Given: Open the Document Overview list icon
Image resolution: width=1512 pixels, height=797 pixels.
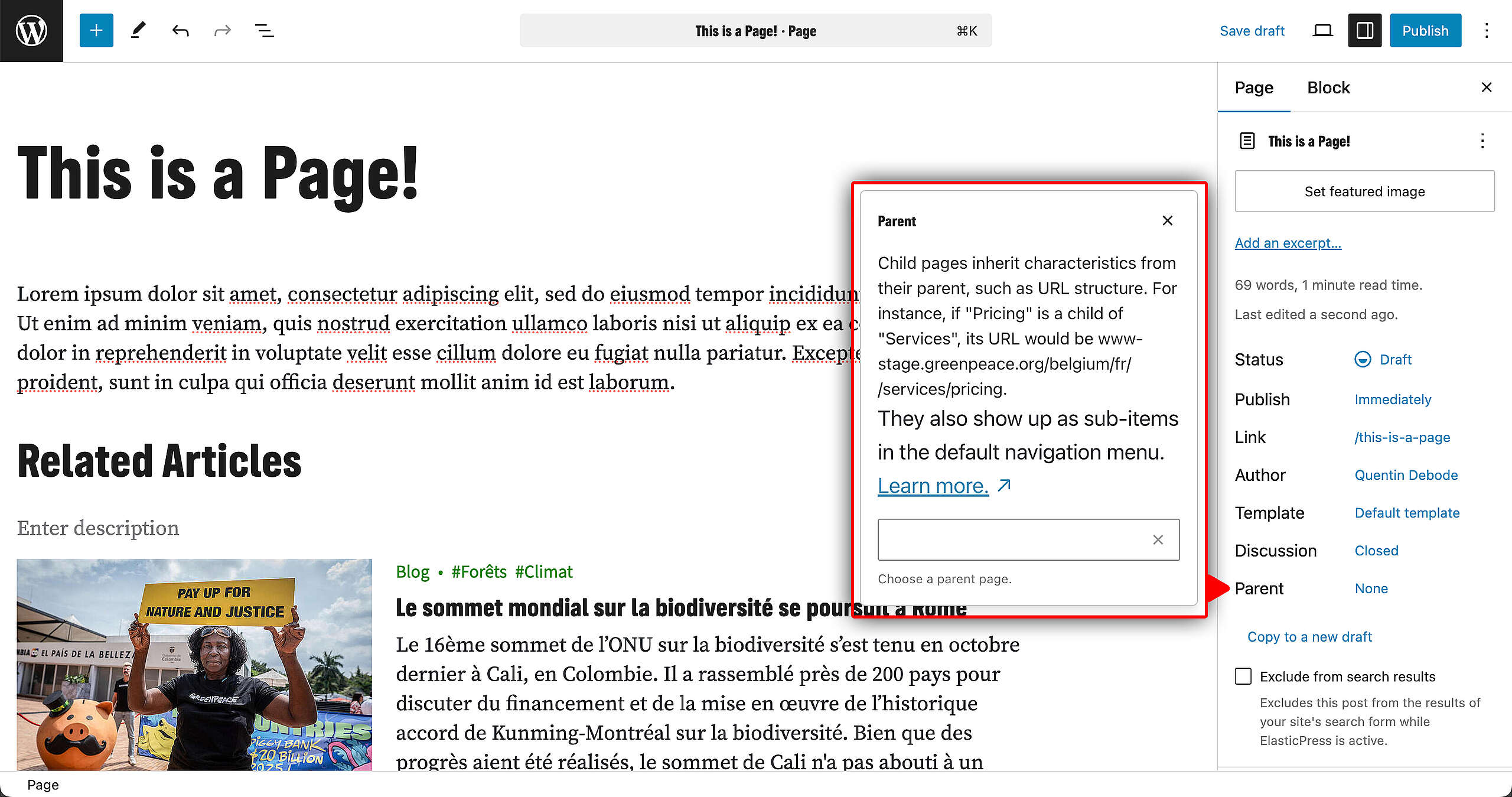Looking at the screenshot, I should [264, 31].
